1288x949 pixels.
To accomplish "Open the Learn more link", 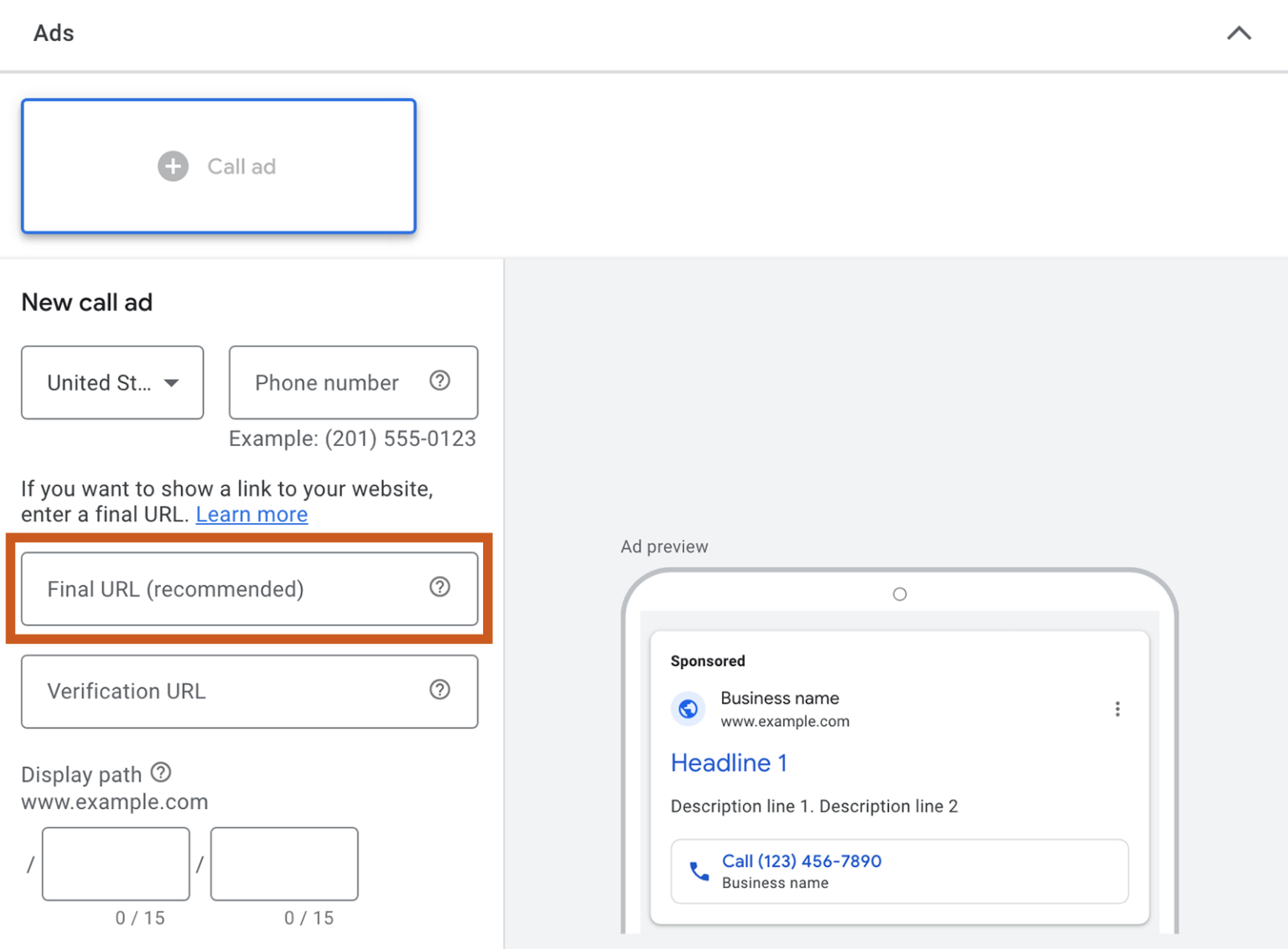I will [x=252, y=514].
